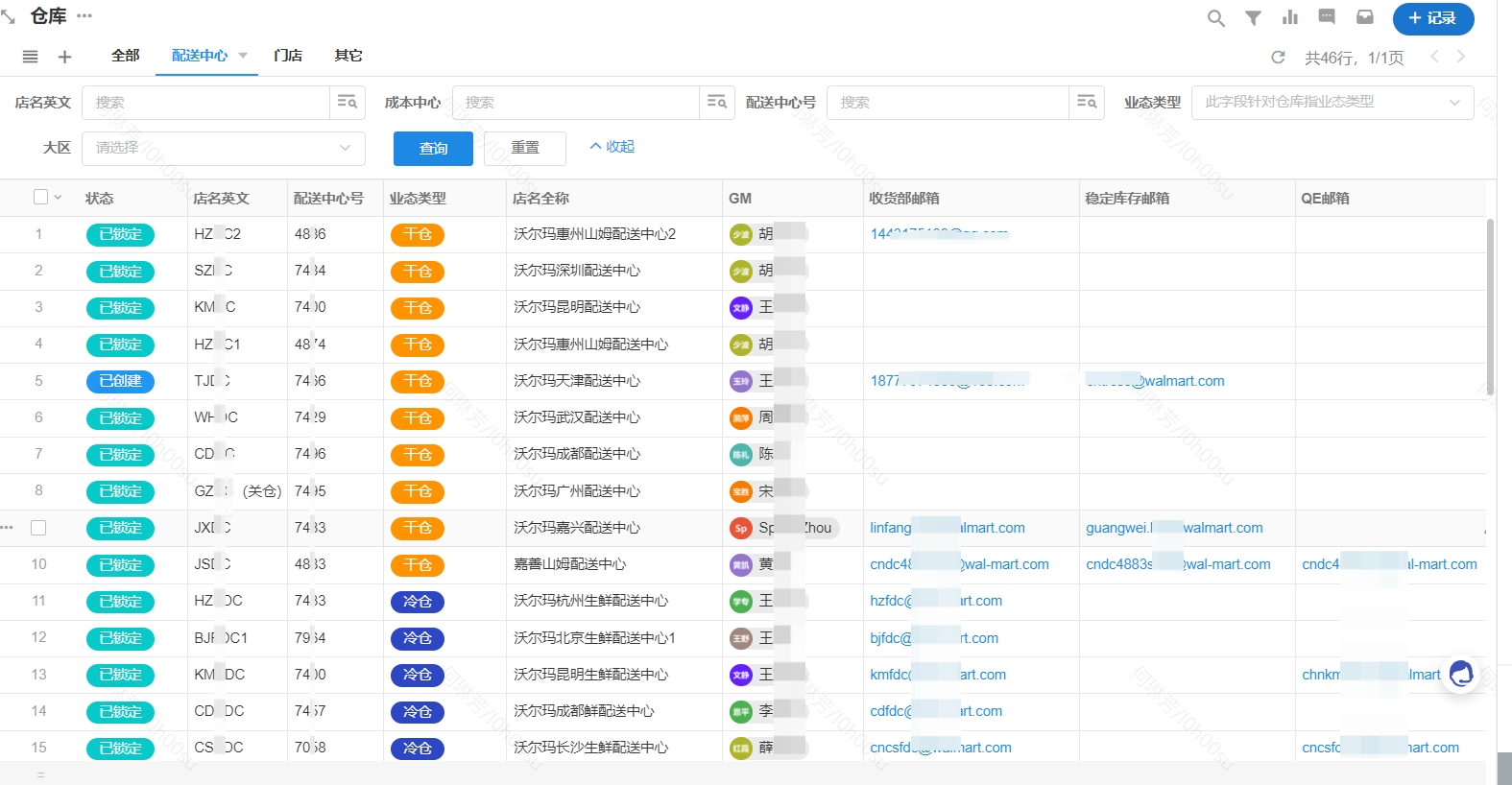
Task: Click GM avatar in 沃尔玛武汉配送中心 row
Action: tap(740, 417)
